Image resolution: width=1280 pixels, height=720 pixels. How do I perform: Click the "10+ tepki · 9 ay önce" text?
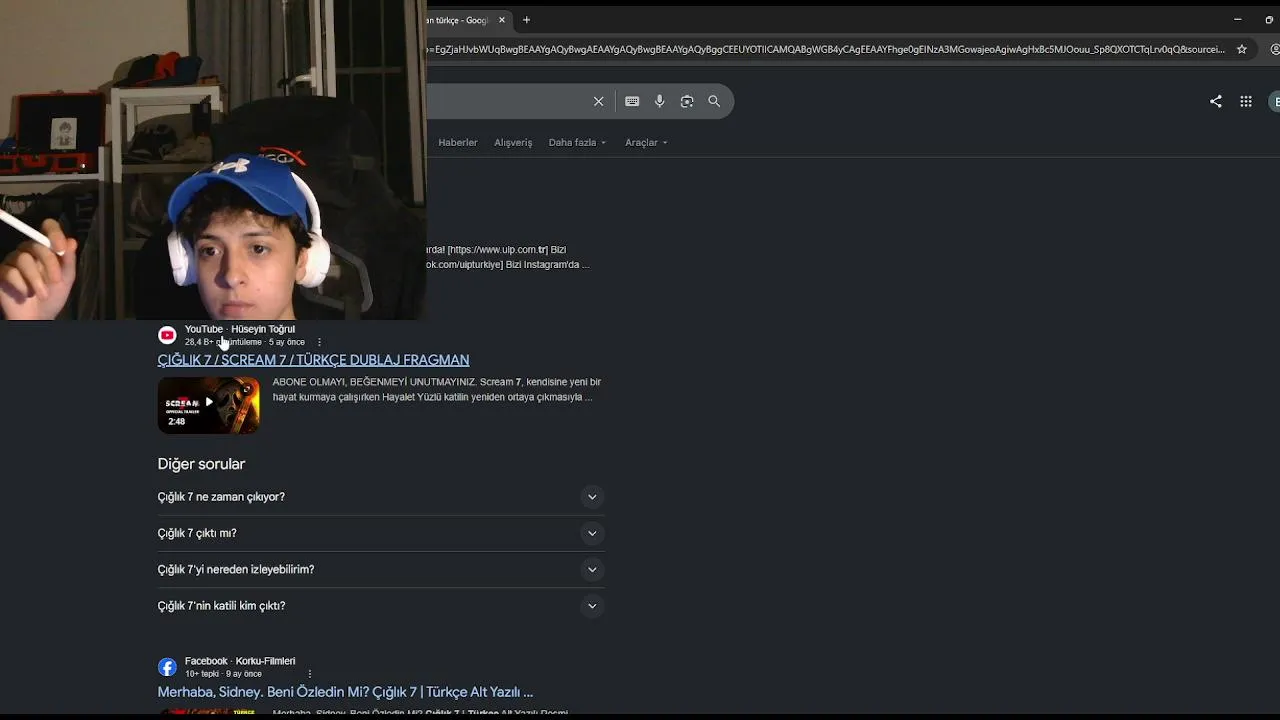[223, 674]
